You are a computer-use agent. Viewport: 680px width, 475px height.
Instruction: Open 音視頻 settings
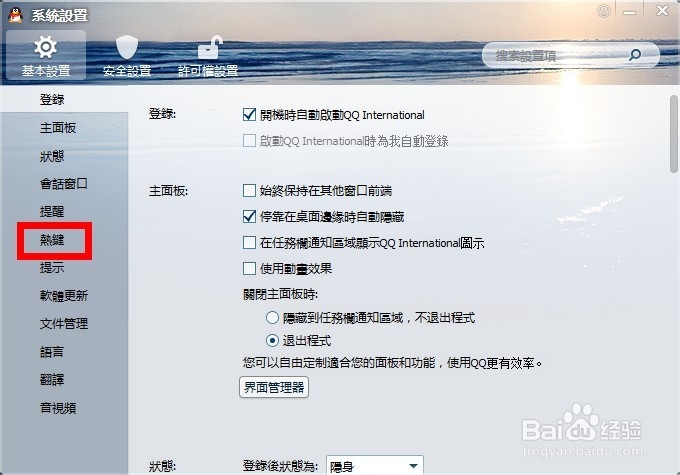(58, 408)
